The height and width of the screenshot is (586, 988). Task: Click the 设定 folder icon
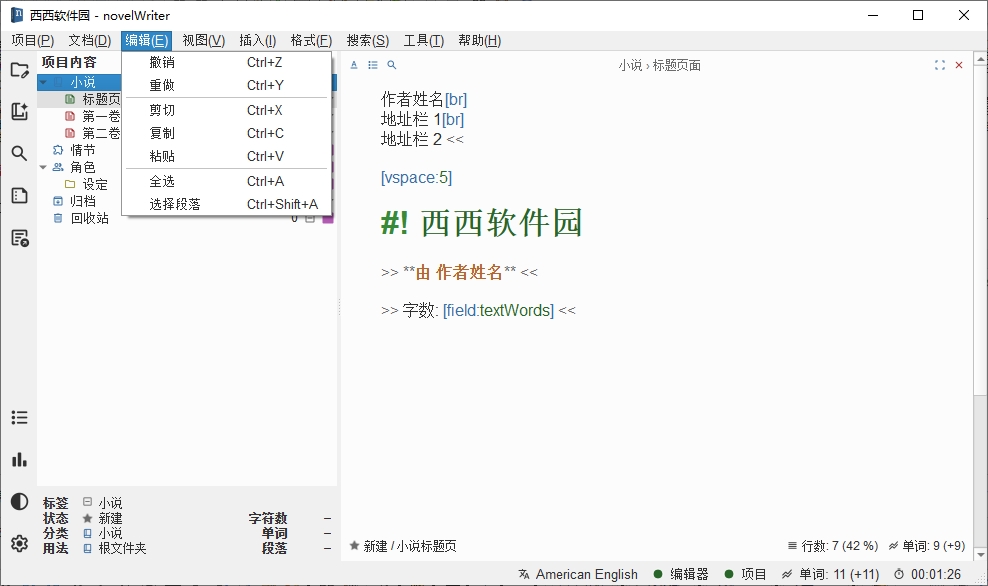70,184
